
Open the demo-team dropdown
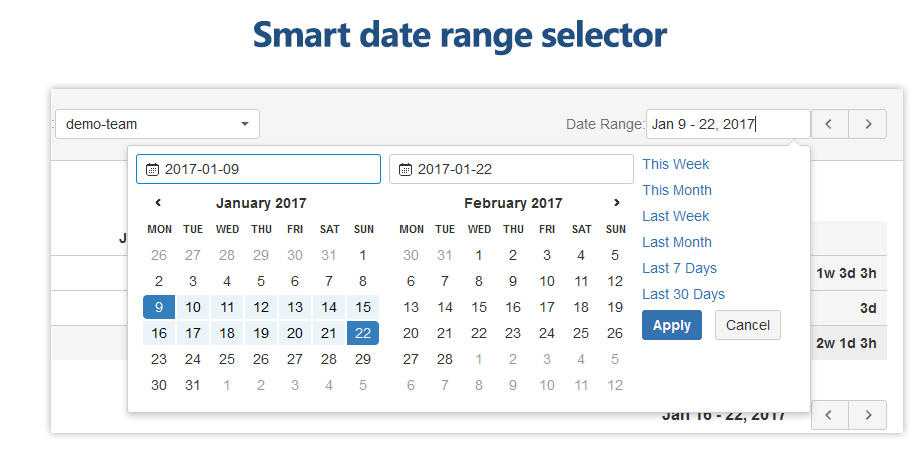(x=157, y=124)
